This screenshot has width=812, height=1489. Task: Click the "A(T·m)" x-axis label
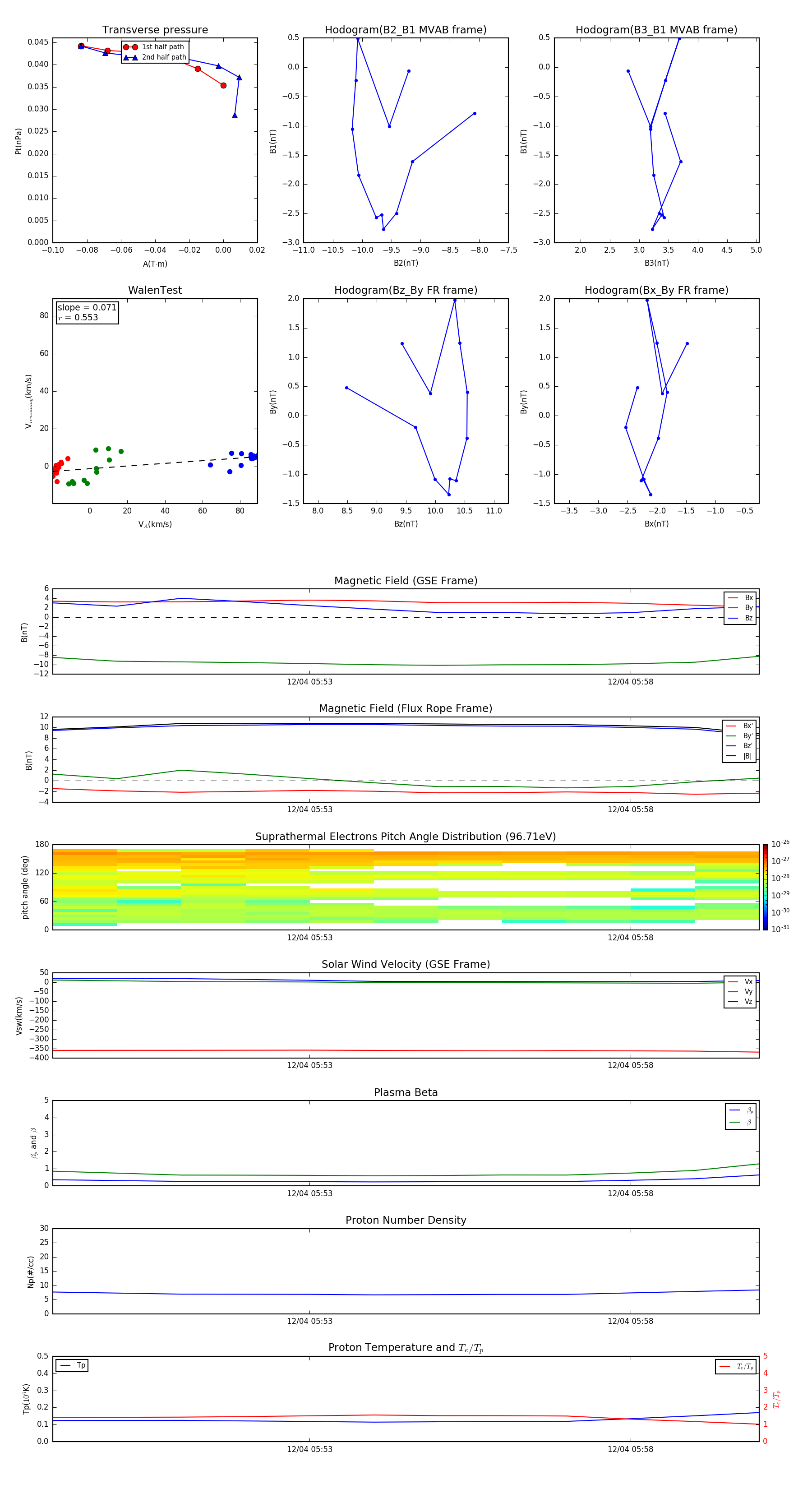pos(155,264)
